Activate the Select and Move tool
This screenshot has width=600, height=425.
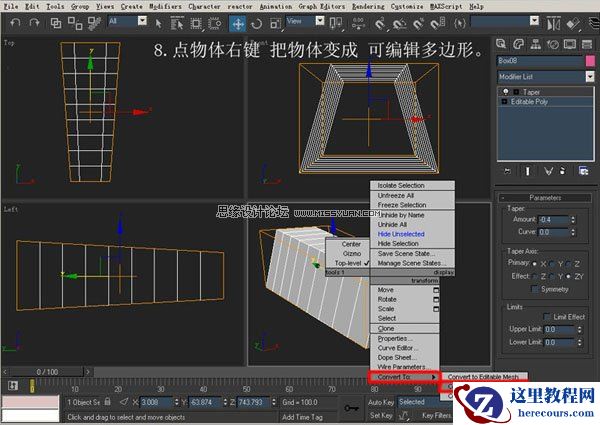[x=238, y=24]
